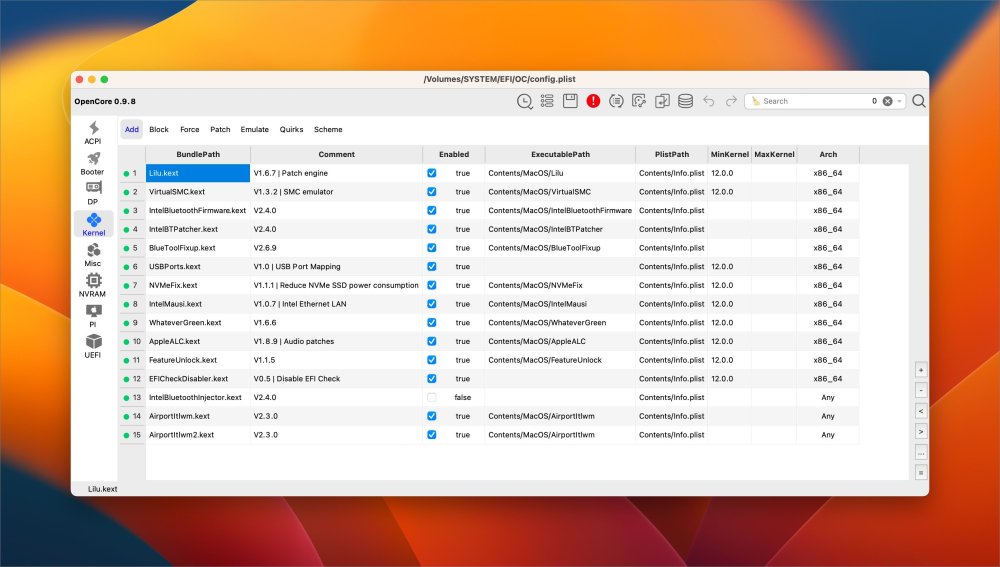
Task: Enable IntelBluetoothInjector.kext checkbox
Action: 432,397
